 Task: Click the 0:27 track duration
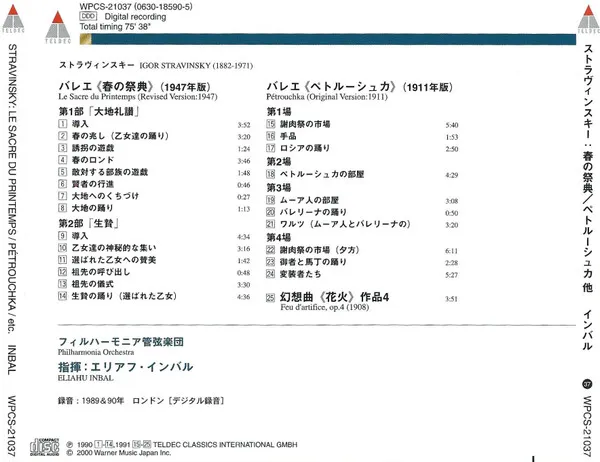[243, 197]
